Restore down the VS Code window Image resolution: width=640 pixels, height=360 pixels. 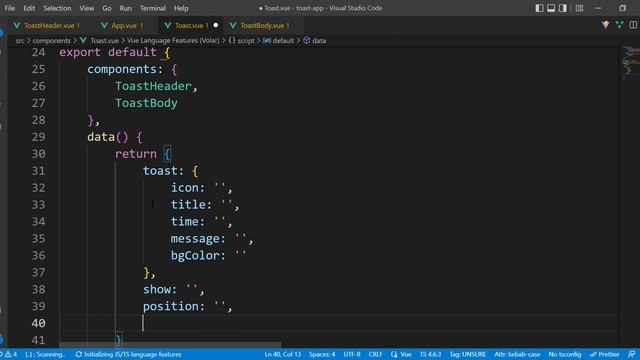(622, 8)
